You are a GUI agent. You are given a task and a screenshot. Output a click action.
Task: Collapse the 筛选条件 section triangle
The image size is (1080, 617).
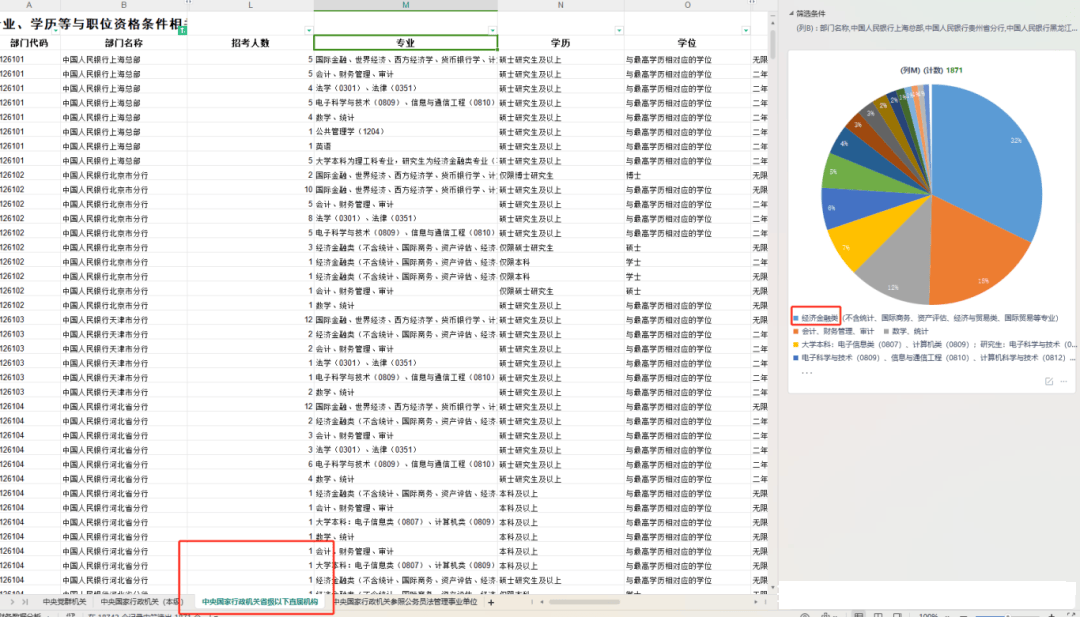(791, 13)
